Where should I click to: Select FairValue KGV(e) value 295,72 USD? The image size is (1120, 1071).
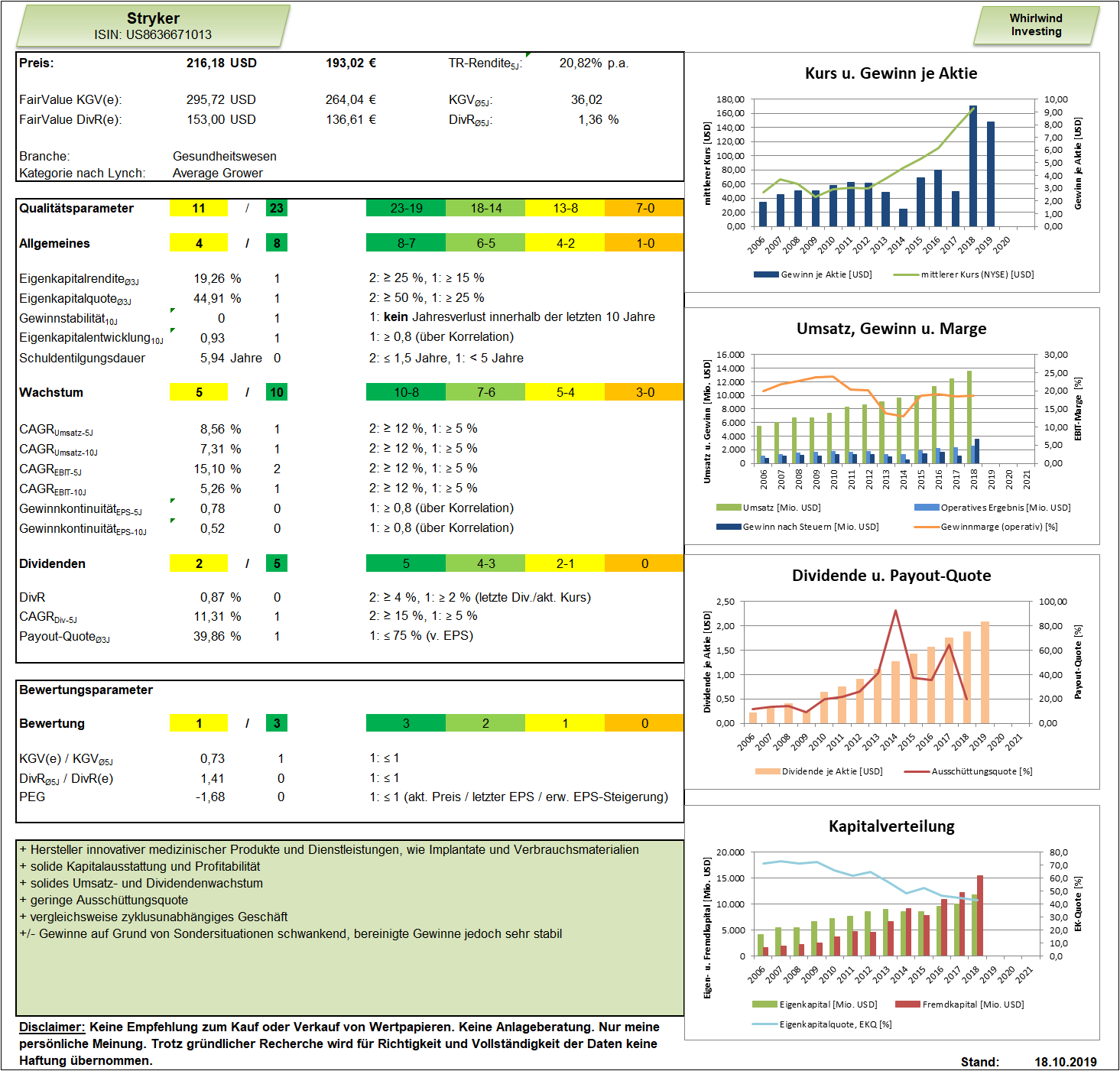tap(221, 99)
